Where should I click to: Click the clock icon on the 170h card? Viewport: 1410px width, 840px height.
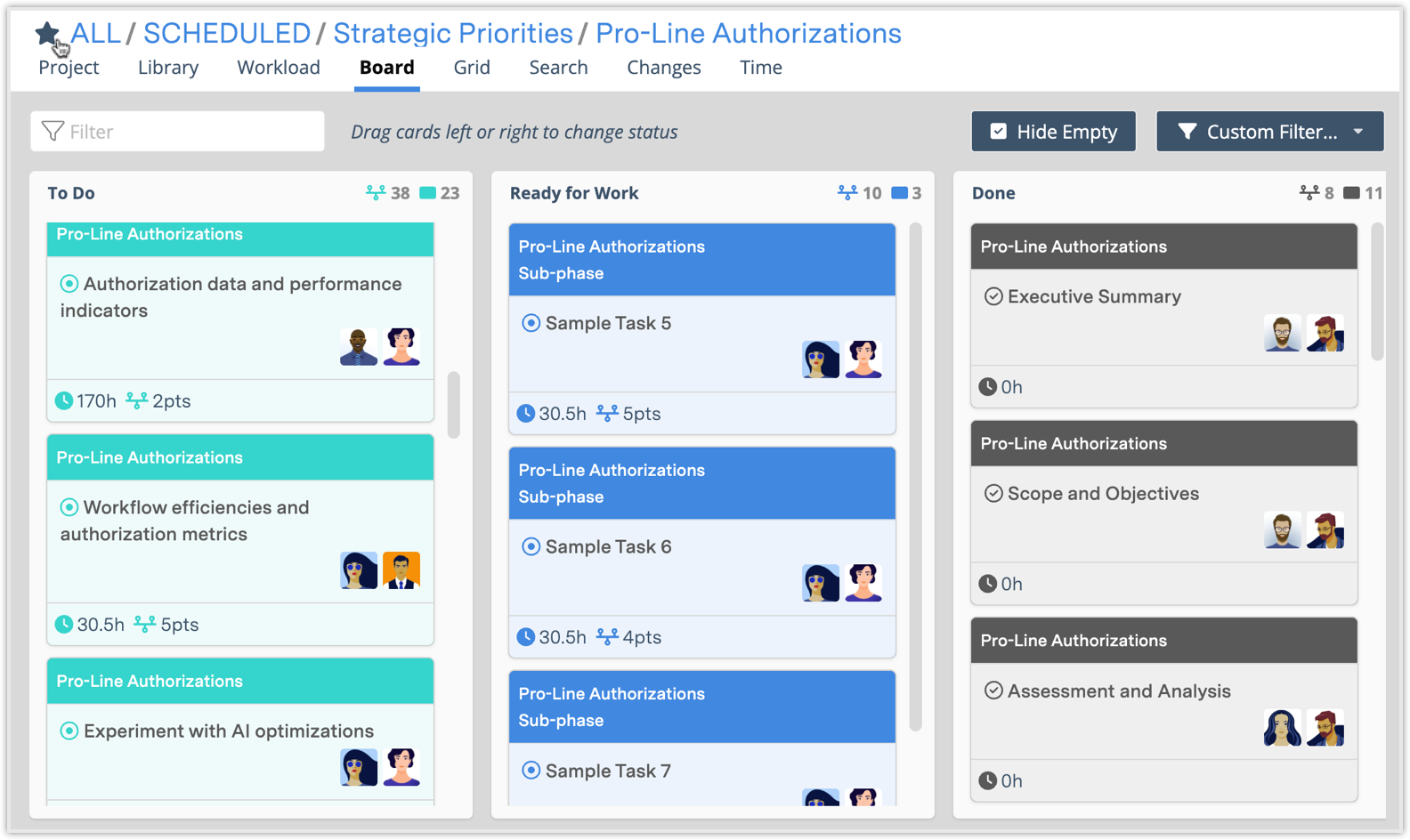64,401
